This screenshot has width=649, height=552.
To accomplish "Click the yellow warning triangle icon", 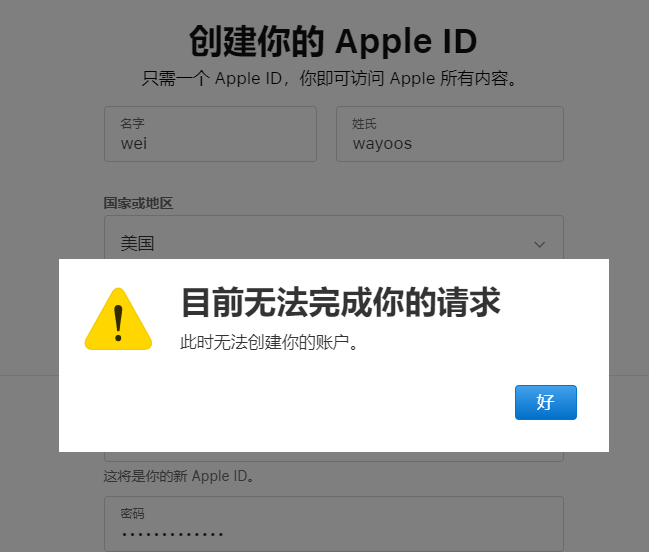I will tap(118, 319).
